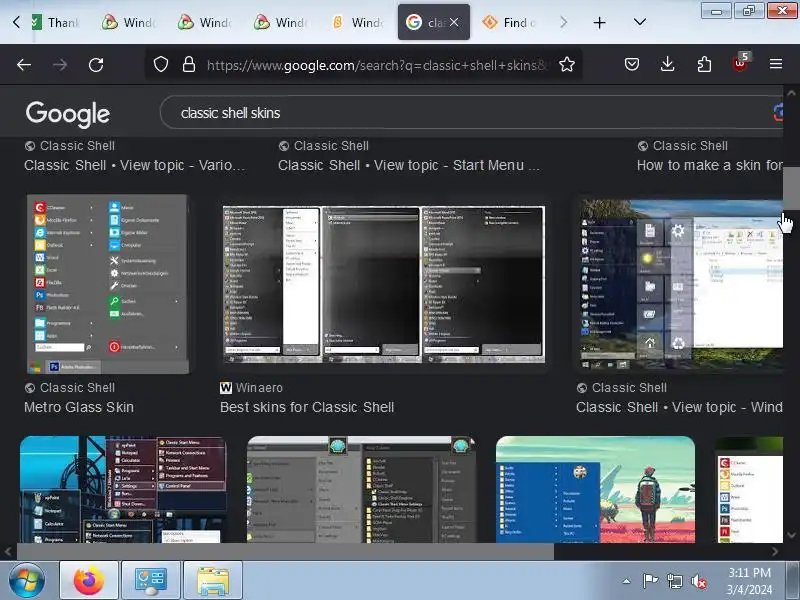This screenshot has height=600, width=800.
Task: Click the padlock site security icon
Action: tap(189, 65)
